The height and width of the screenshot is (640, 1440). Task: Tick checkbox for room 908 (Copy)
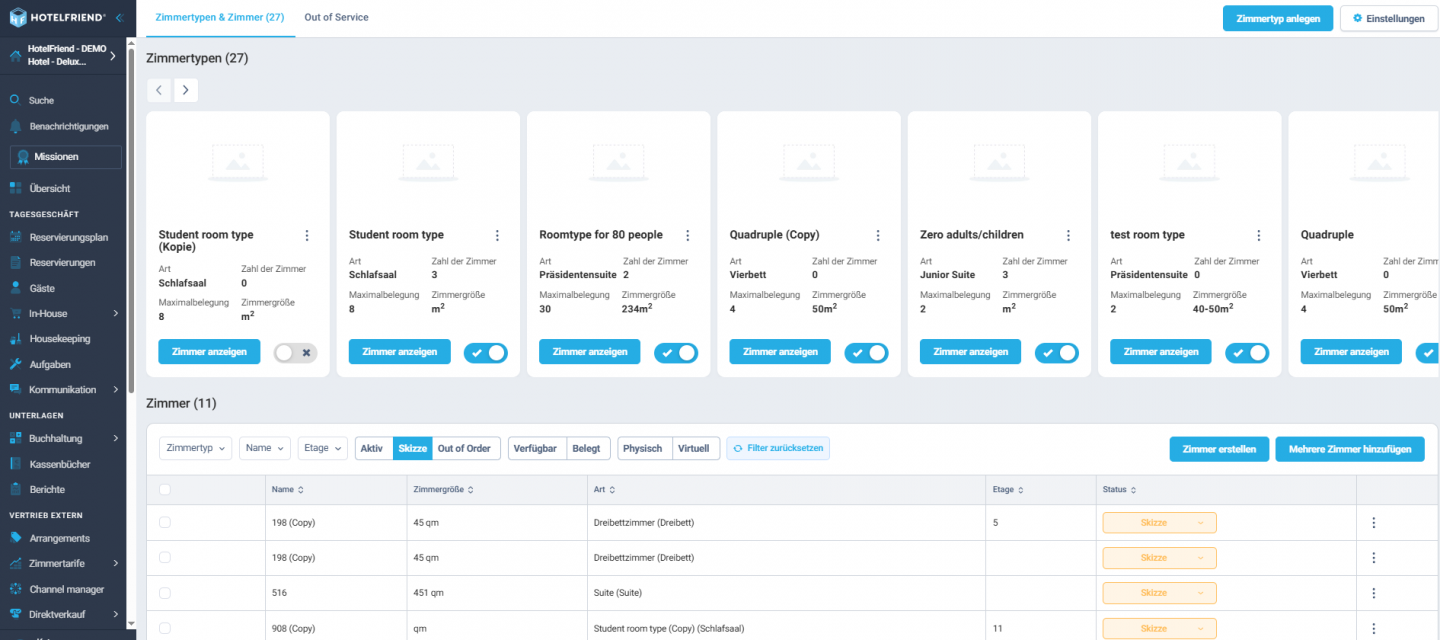point(165,628)
